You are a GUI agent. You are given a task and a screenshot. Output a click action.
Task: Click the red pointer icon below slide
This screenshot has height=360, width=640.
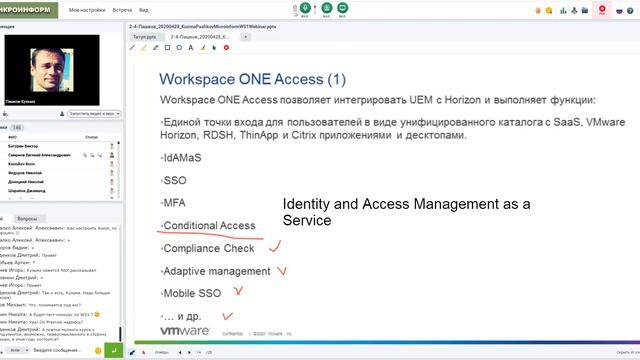pos(144,352)
